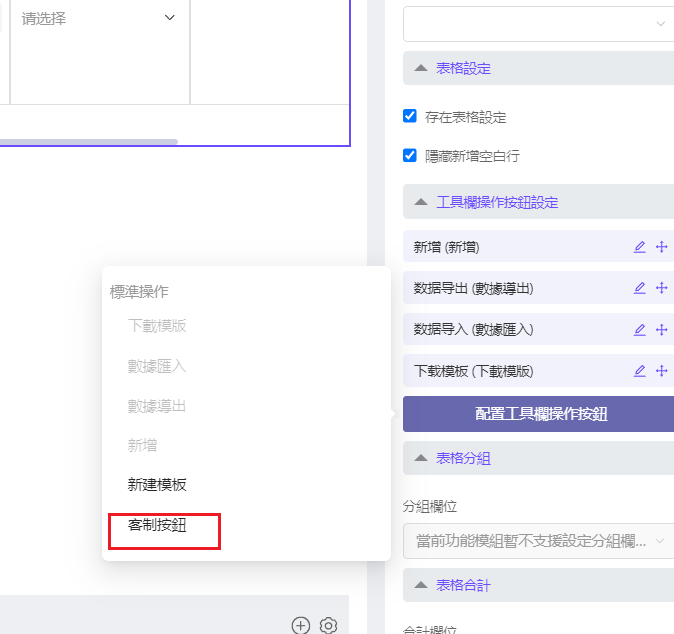The image size is (674, 634).
Task: Click the 新增 (新增) list row
Action: [x=539, y=247]
